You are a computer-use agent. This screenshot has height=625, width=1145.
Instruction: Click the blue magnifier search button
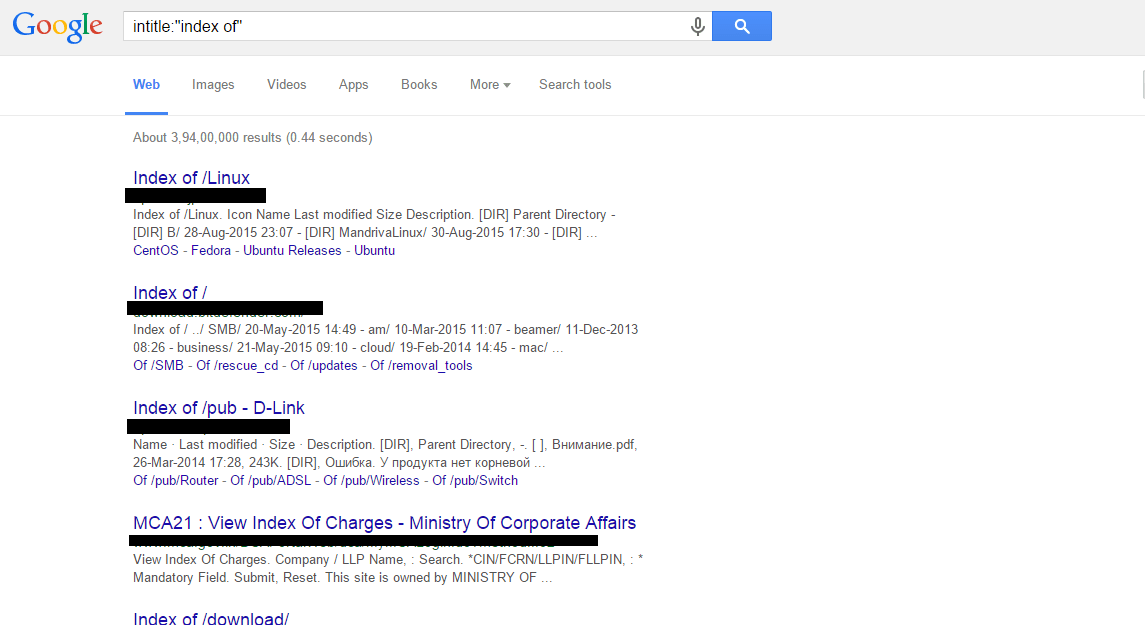pyautogui.click(x=741, y=26)
